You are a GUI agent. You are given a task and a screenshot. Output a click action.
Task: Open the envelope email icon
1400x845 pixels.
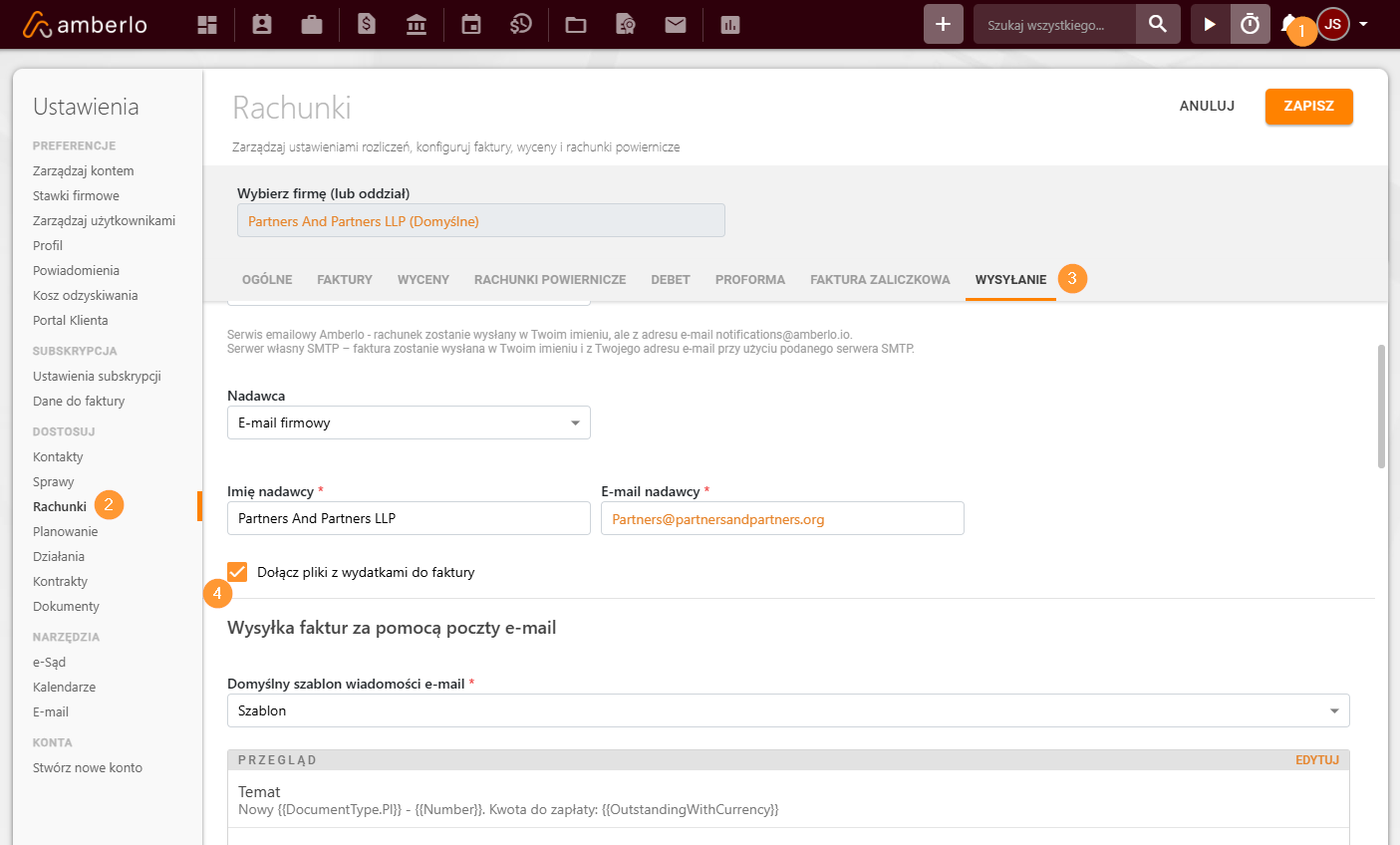pos(676,25)
